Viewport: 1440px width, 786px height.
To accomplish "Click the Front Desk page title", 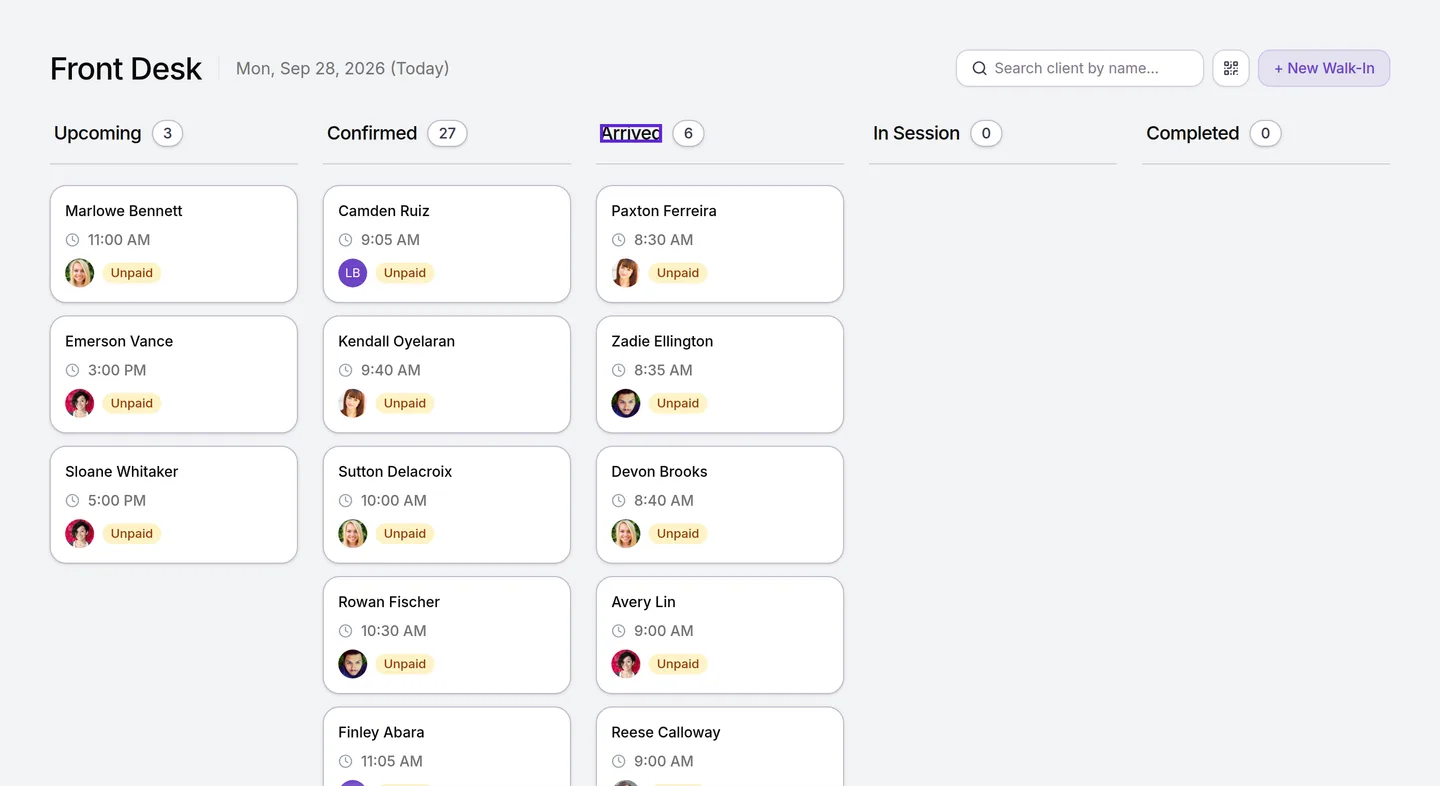I will [126, 68].
